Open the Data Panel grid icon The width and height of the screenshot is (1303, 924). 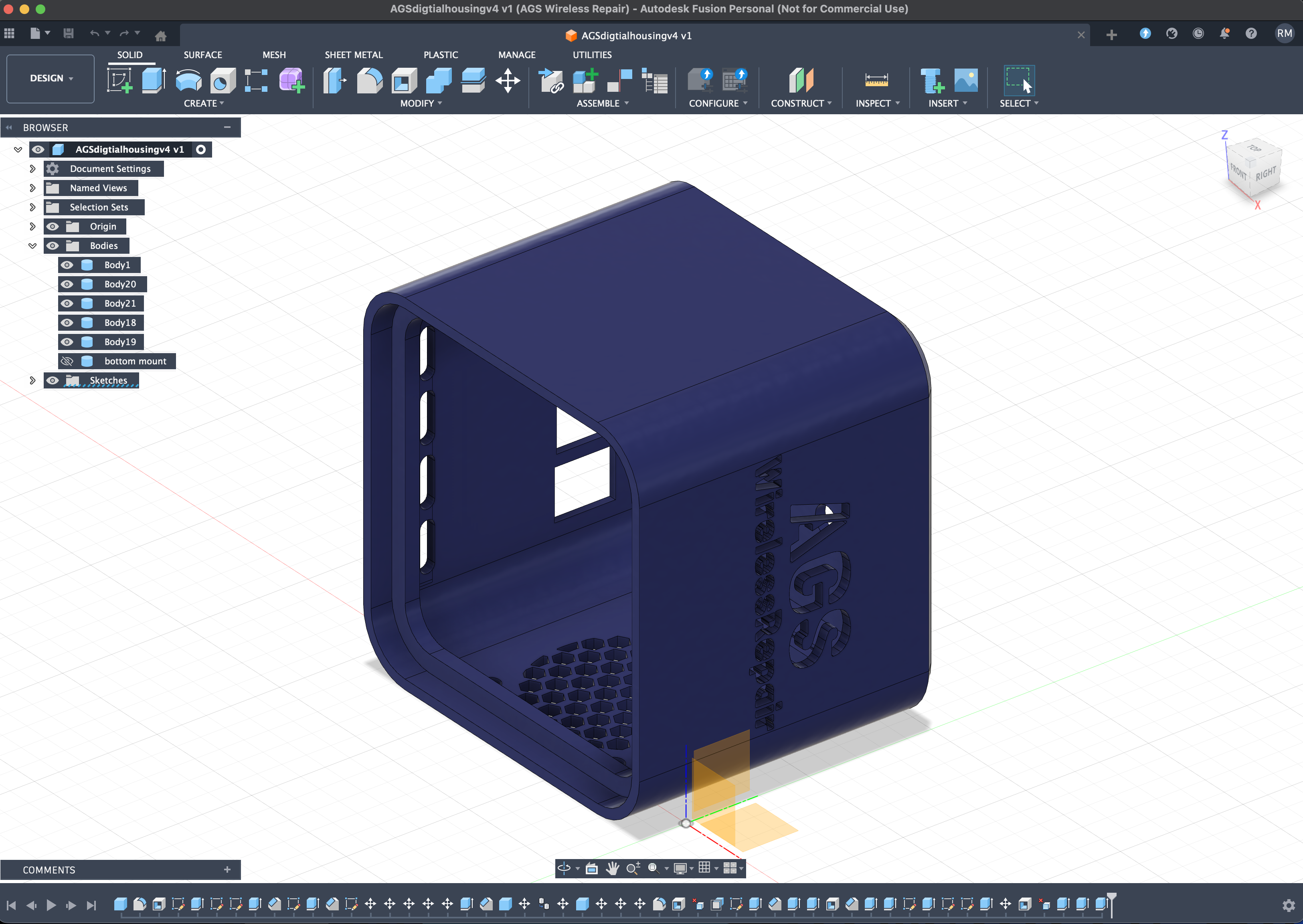click(9, 34)
